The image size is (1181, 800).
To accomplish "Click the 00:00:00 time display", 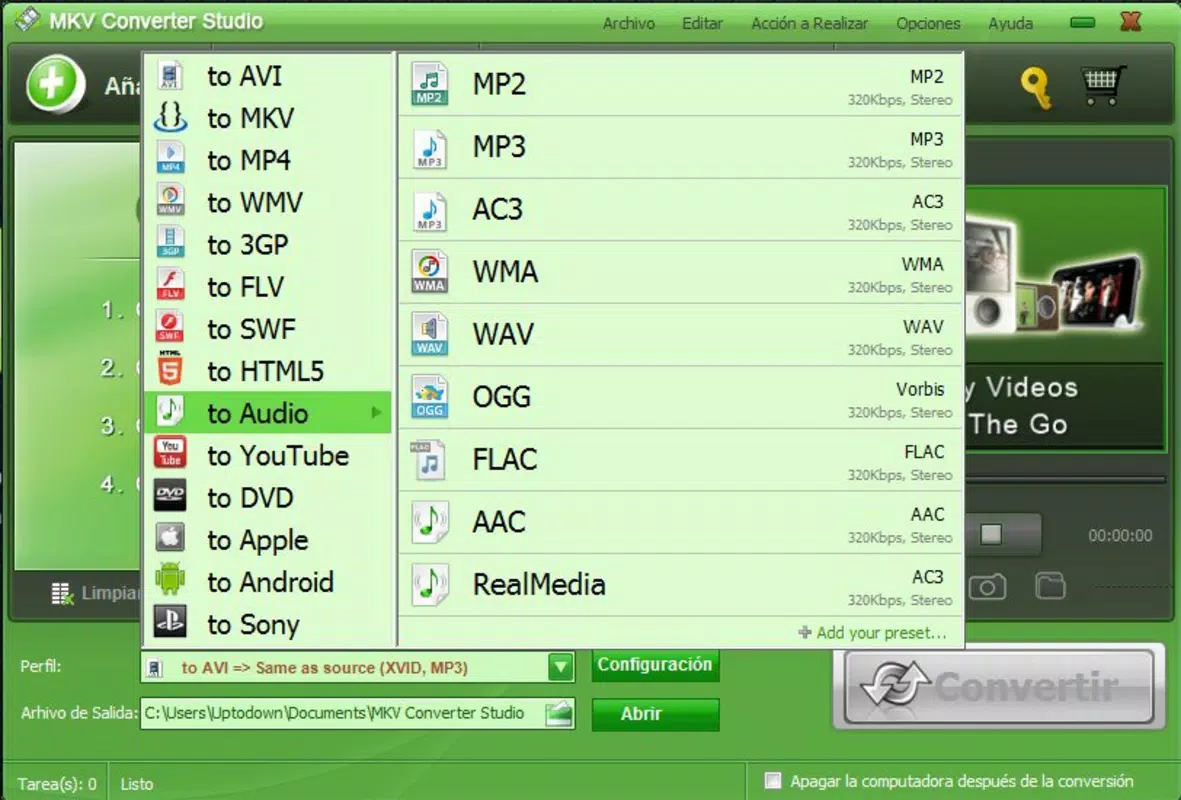I will click(x=1120, y=536).
